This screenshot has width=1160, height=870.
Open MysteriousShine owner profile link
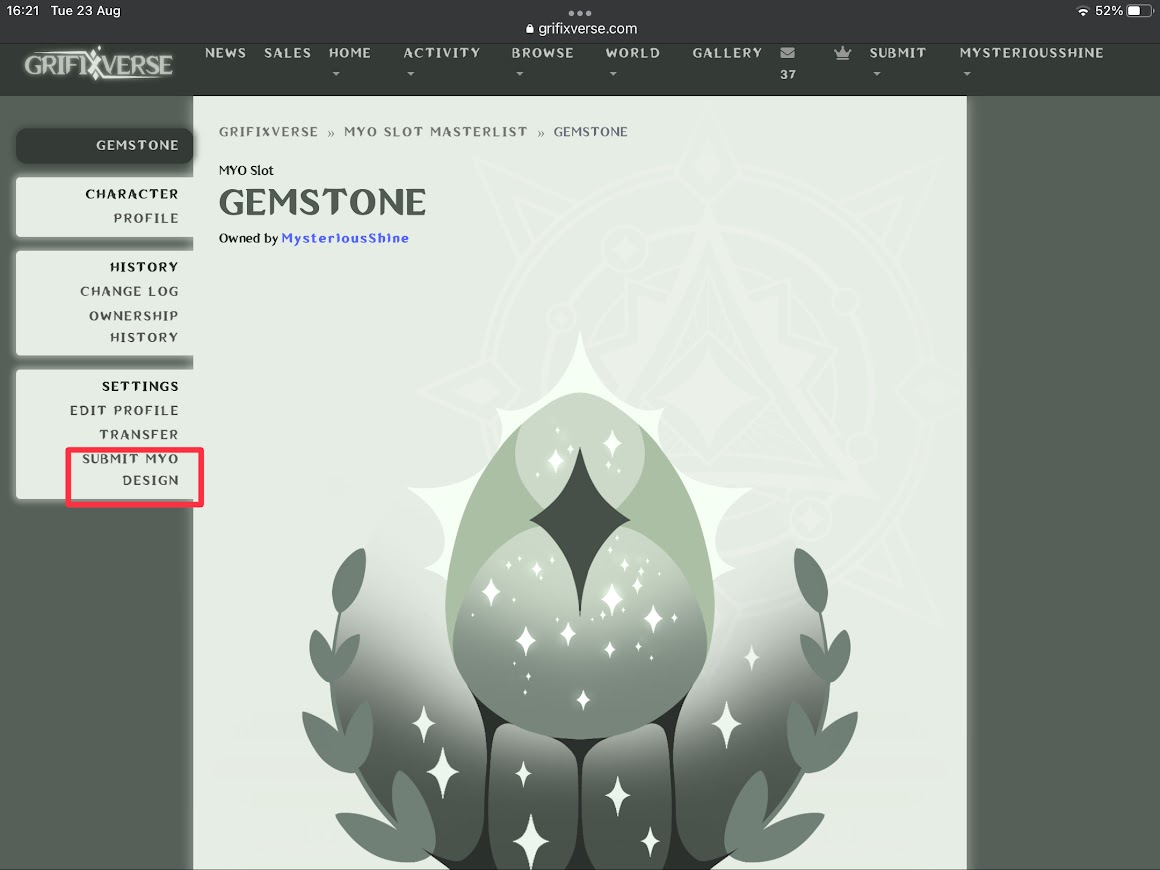(345, 238)
